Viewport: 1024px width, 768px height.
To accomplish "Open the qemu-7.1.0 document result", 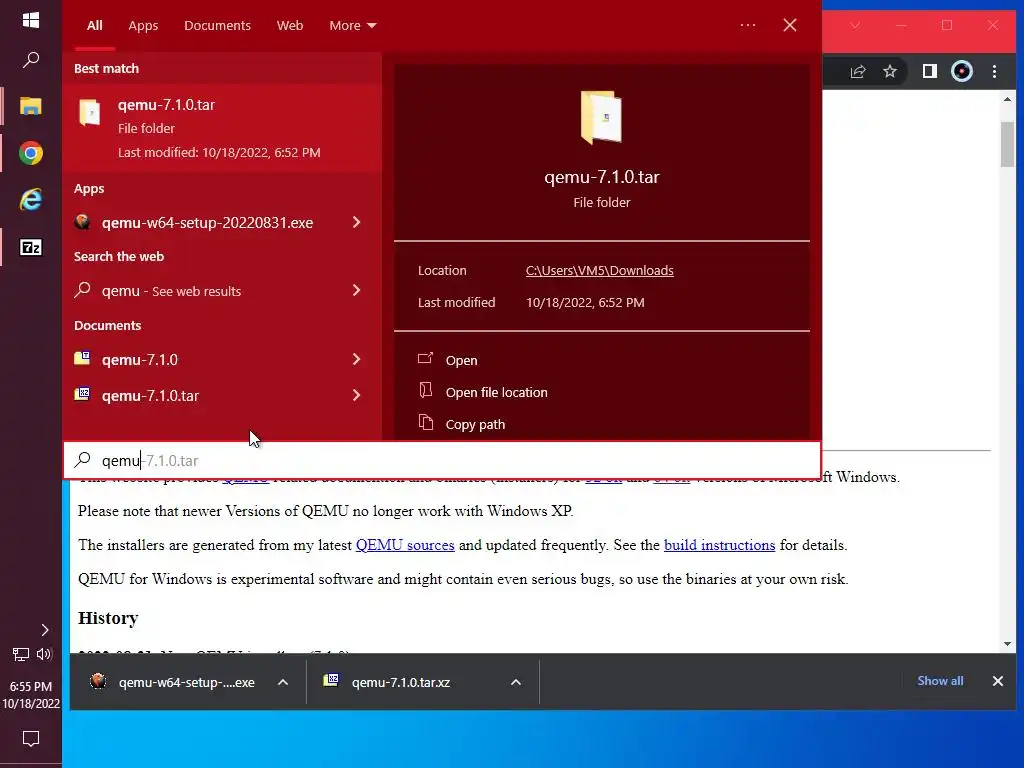I will [x=140, y=360].
